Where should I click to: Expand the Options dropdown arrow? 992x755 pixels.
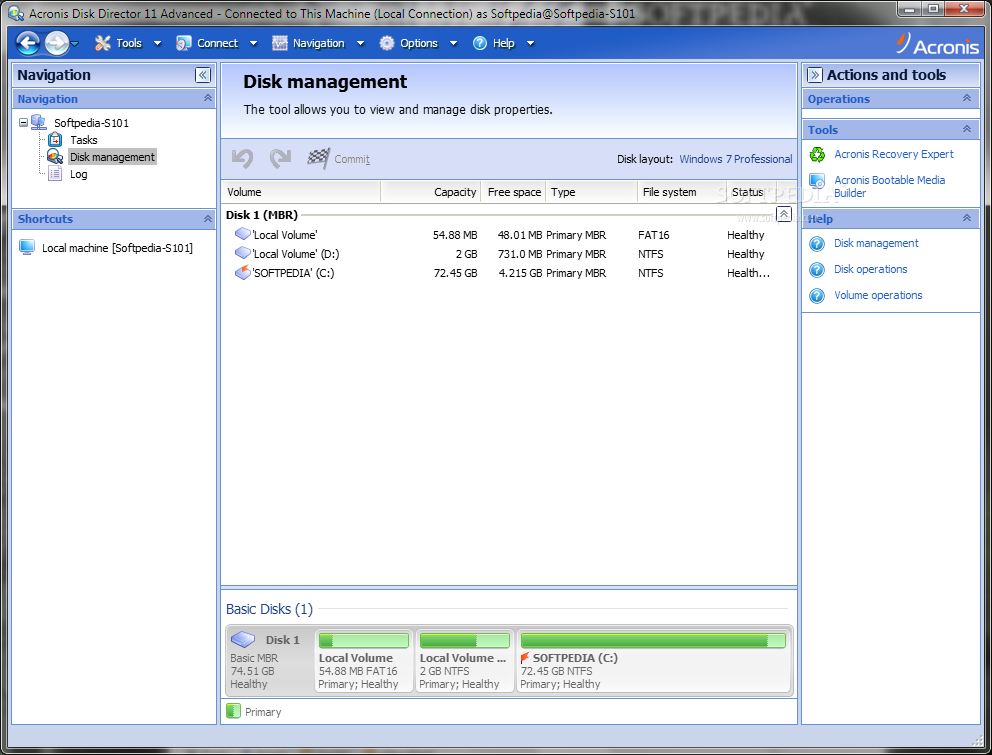(454, 44)
